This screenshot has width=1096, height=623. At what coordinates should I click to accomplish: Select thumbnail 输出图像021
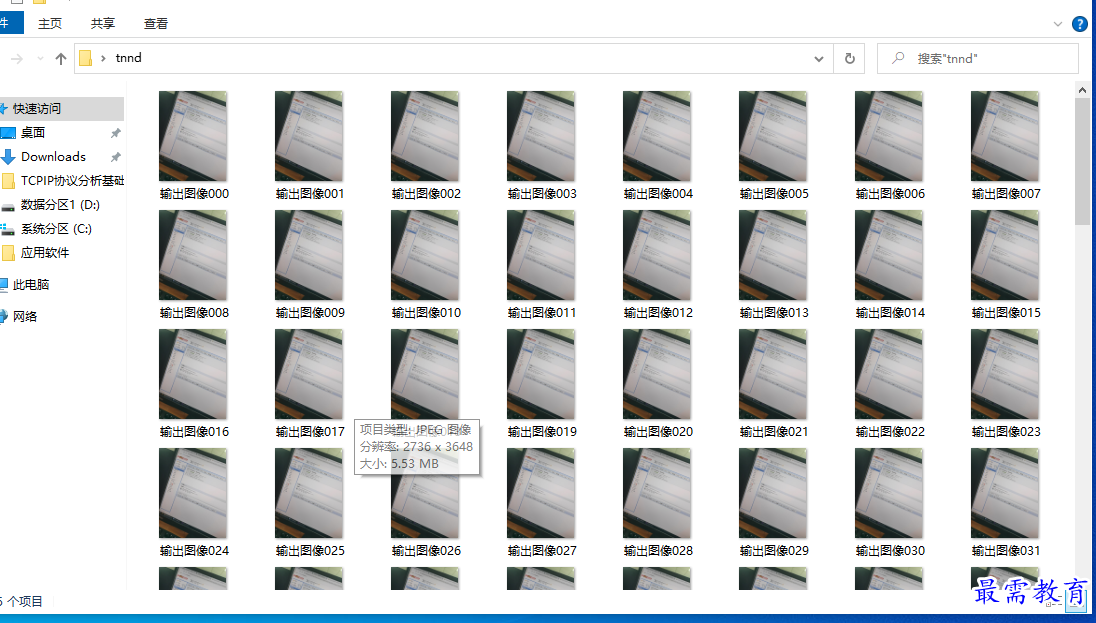coord(773,374)
